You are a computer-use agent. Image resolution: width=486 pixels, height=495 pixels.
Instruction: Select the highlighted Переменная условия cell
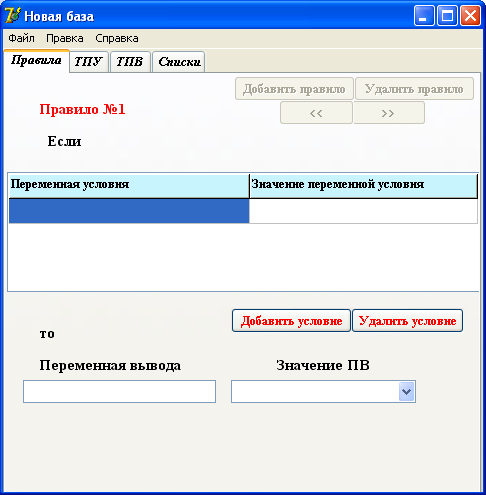(x=129, y=211)
